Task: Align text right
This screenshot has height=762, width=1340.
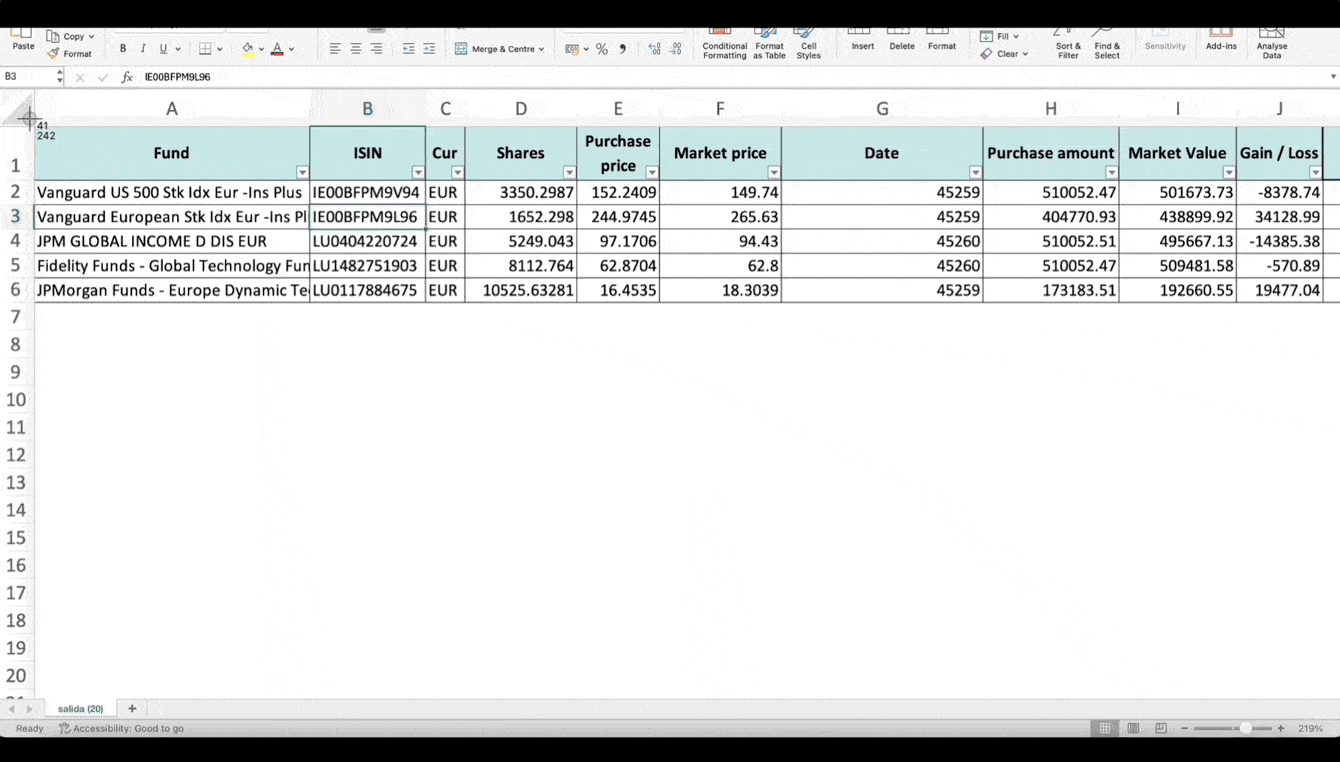Action: 376,48
